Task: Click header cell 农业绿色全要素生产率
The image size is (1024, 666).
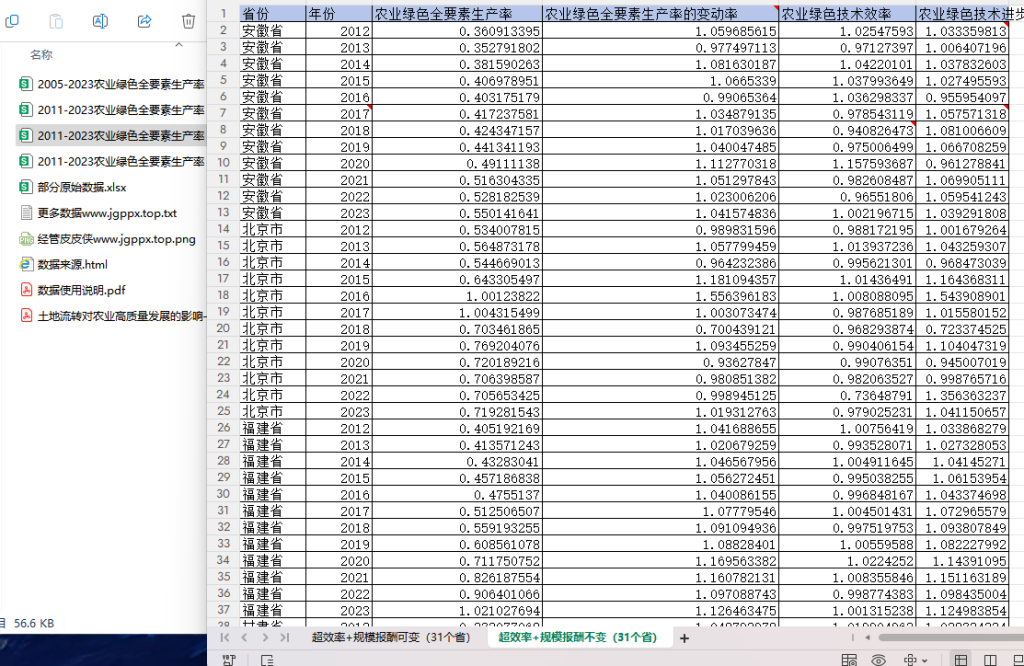Action: coord(457,14)
